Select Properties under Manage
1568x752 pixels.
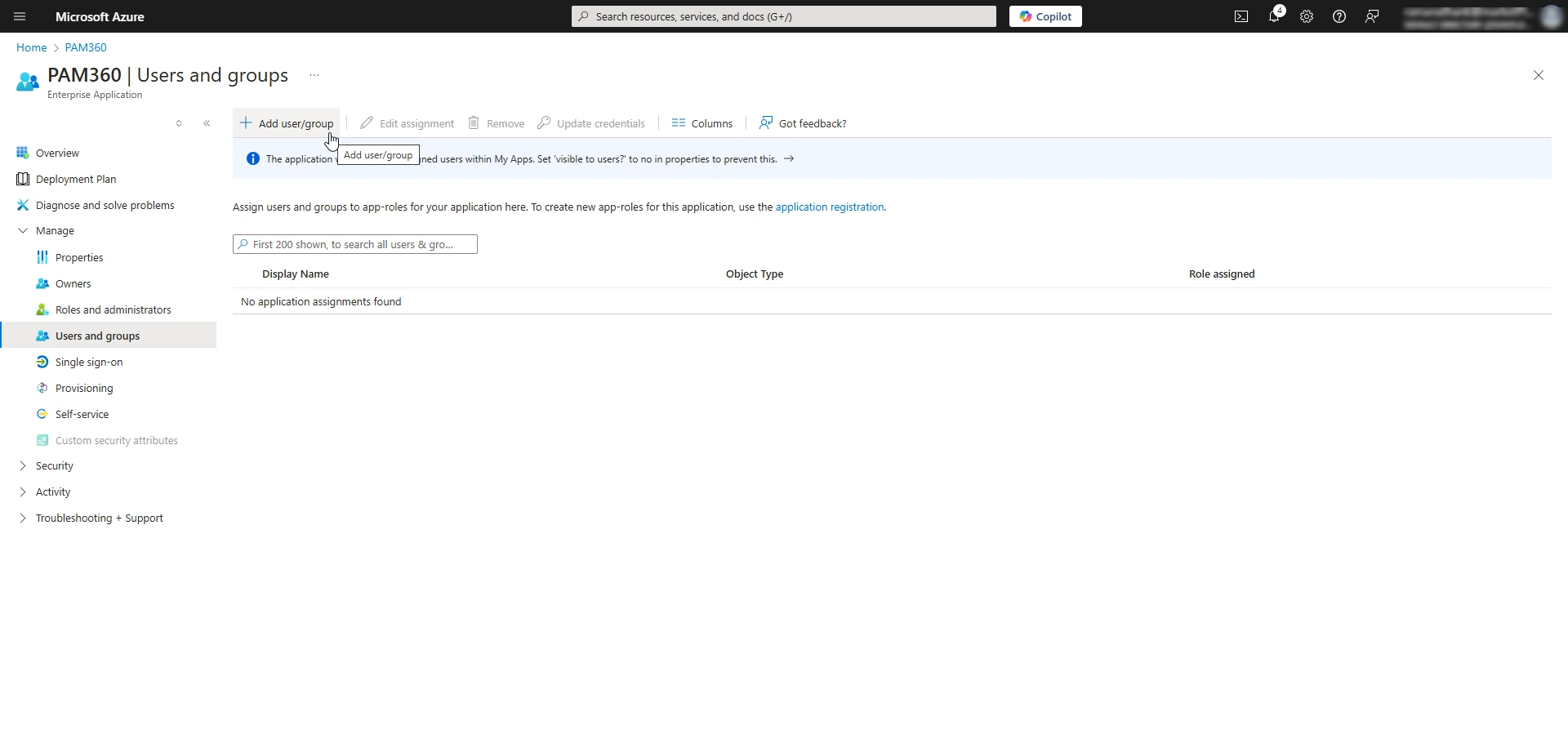(79, 257)
